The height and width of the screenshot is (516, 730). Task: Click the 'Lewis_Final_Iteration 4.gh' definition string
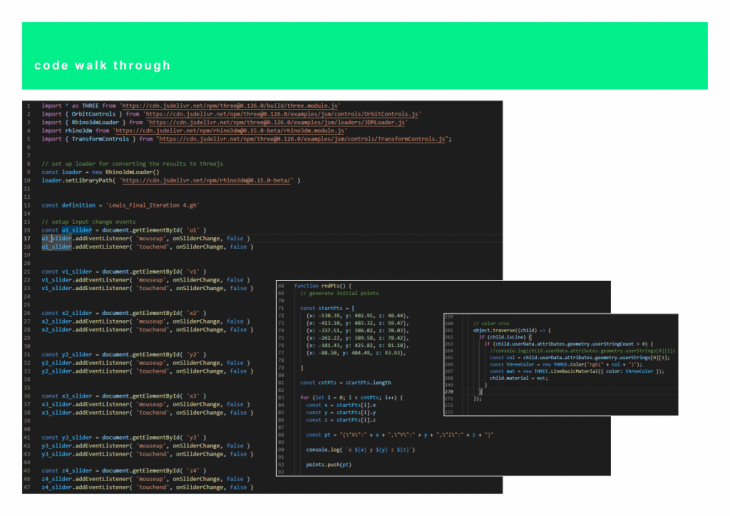155,205
